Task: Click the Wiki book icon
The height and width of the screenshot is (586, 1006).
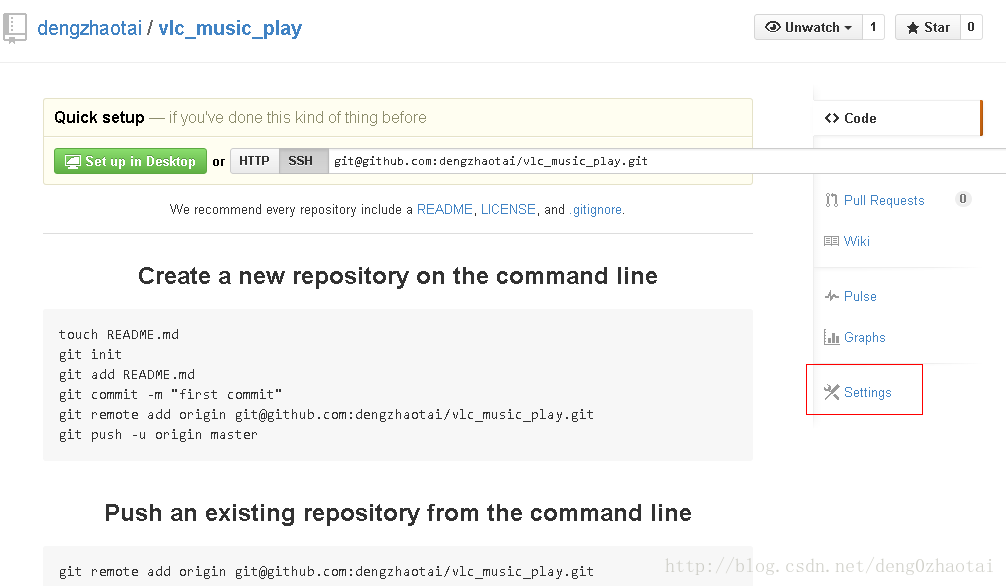Action: pos(831,241)
